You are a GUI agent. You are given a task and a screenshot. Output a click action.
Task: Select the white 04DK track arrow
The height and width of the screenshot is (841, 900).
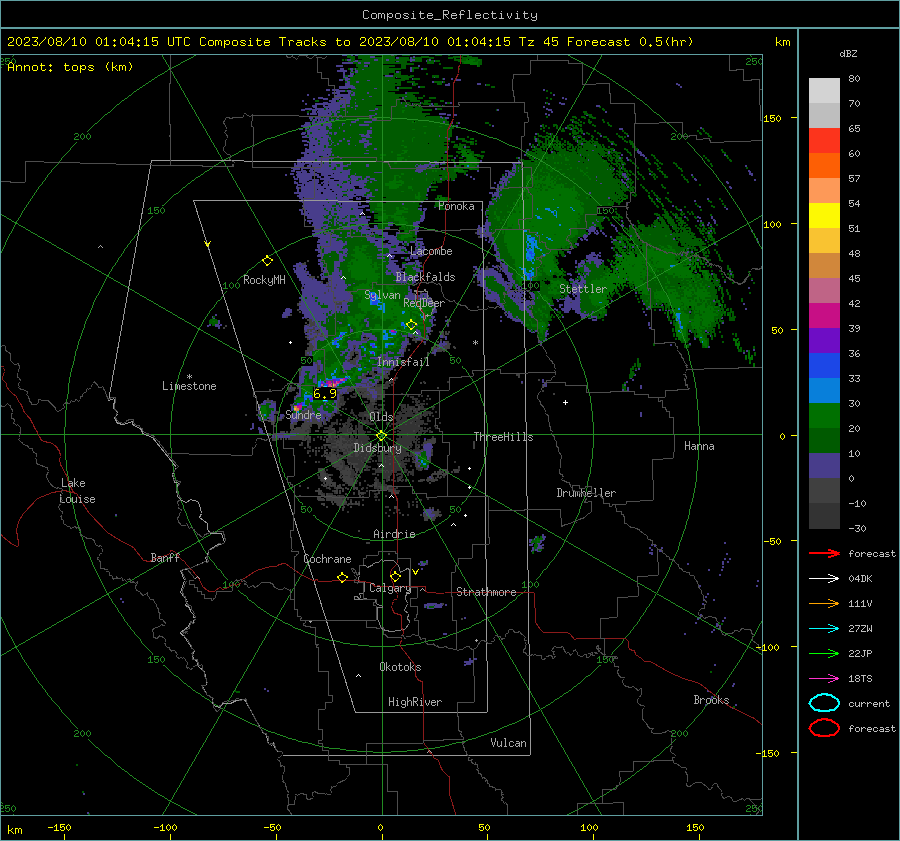[x=824, y=579]
